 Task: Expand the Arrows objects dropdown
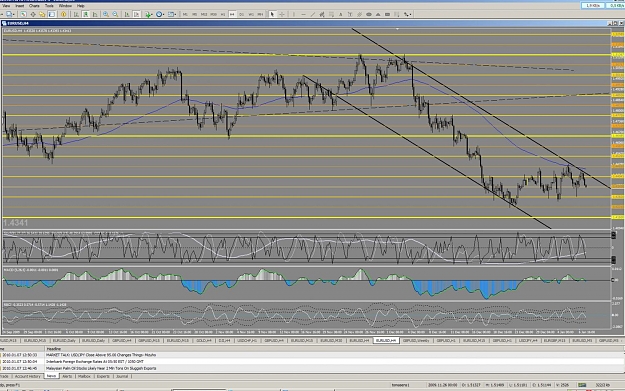point(407,14)
